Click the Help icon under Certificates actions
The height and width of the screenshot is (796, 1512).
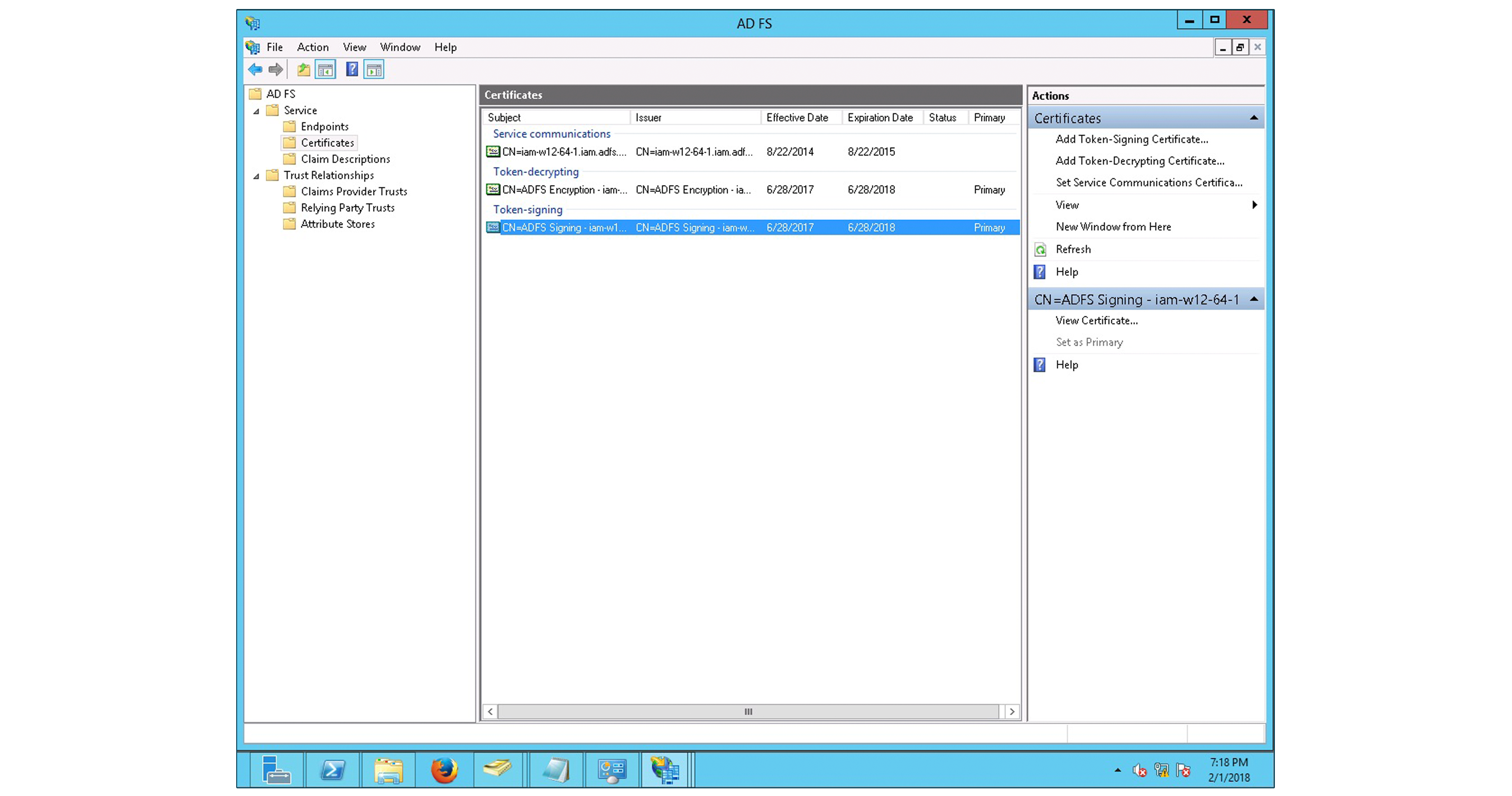(x=1040, y=272)
